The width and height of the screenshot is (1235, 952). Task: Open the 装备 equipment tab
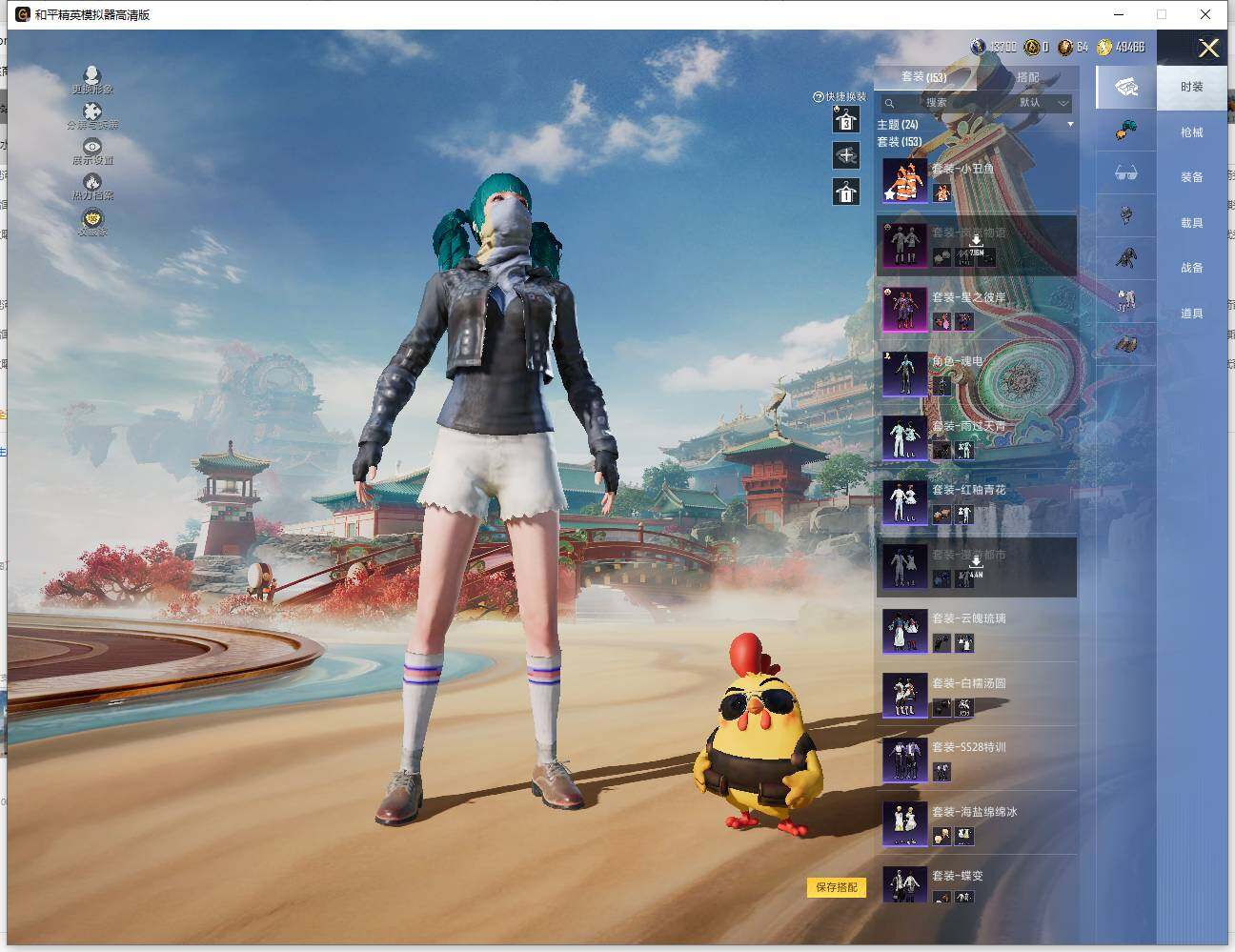(1192, 177)
